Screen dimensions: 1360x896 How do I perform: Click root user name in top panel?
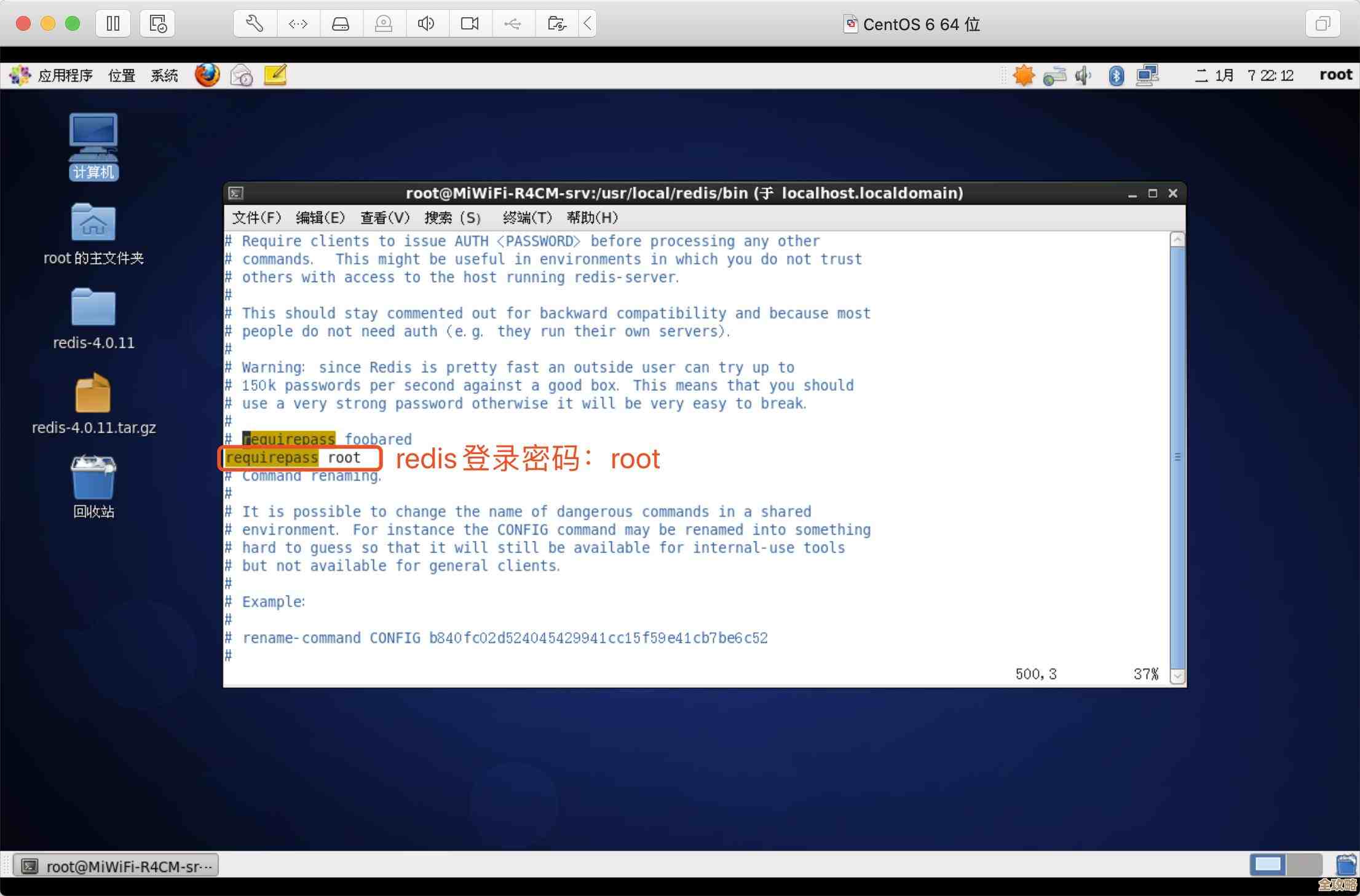click(1335, 75)
